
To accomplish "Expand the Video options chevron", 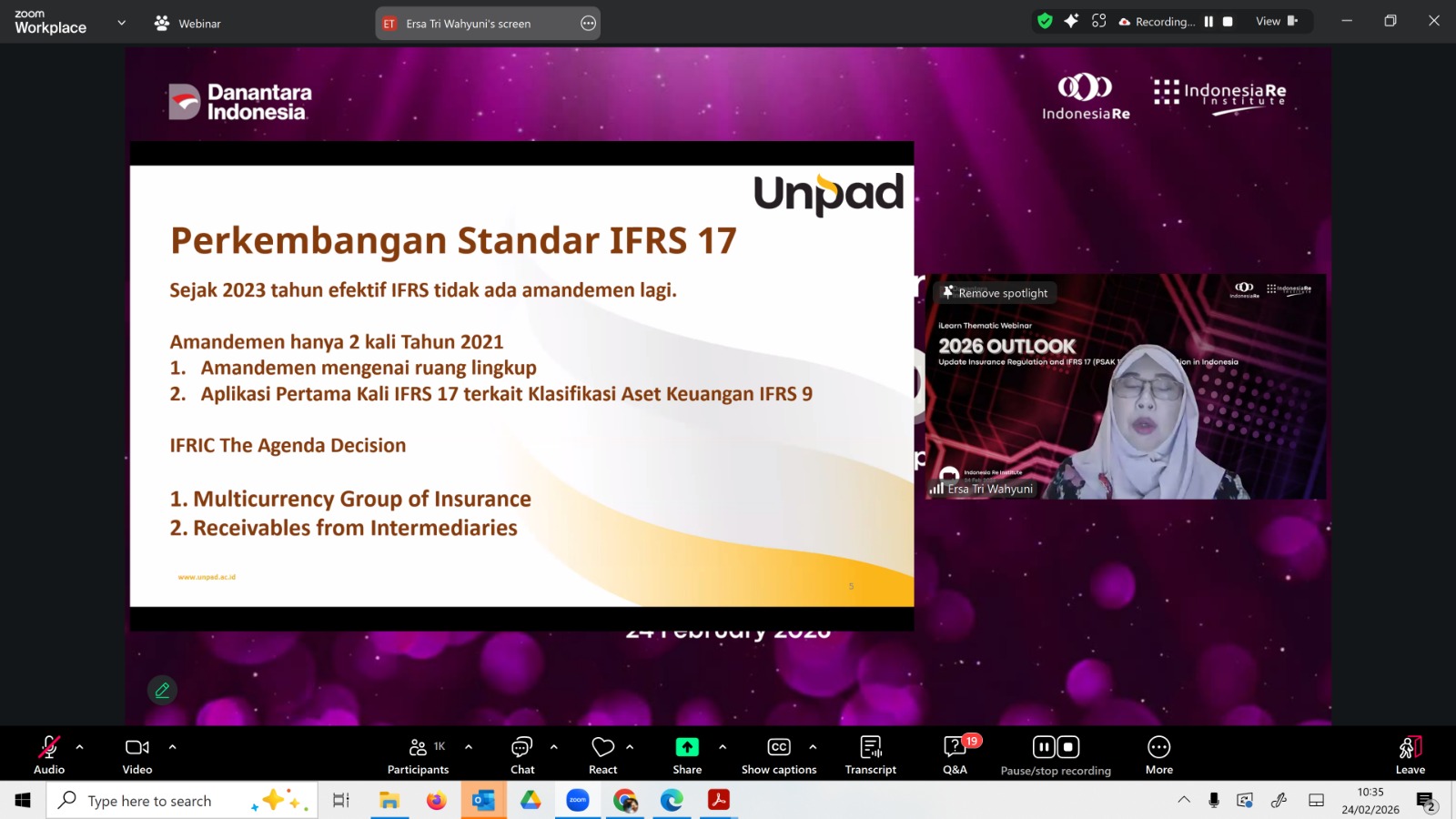I will [172, 747].
